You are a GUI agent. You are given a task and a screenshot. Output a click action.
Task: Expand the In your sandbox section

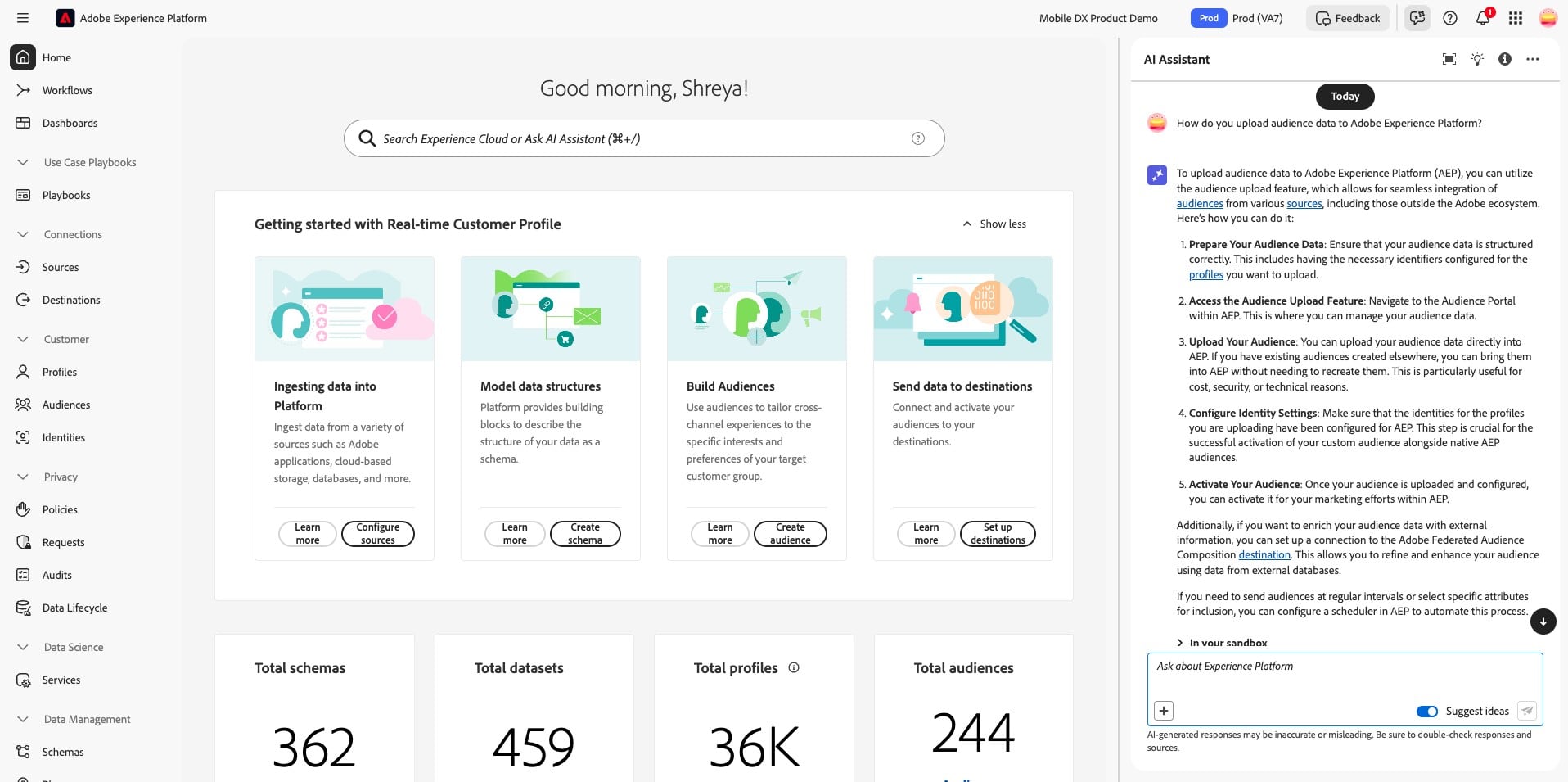pos(1222,643)
